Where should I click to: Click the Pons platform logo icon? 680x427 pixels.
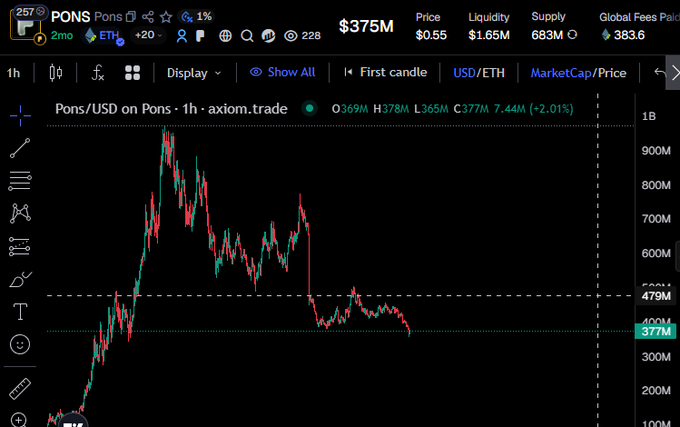click(200, 36)
